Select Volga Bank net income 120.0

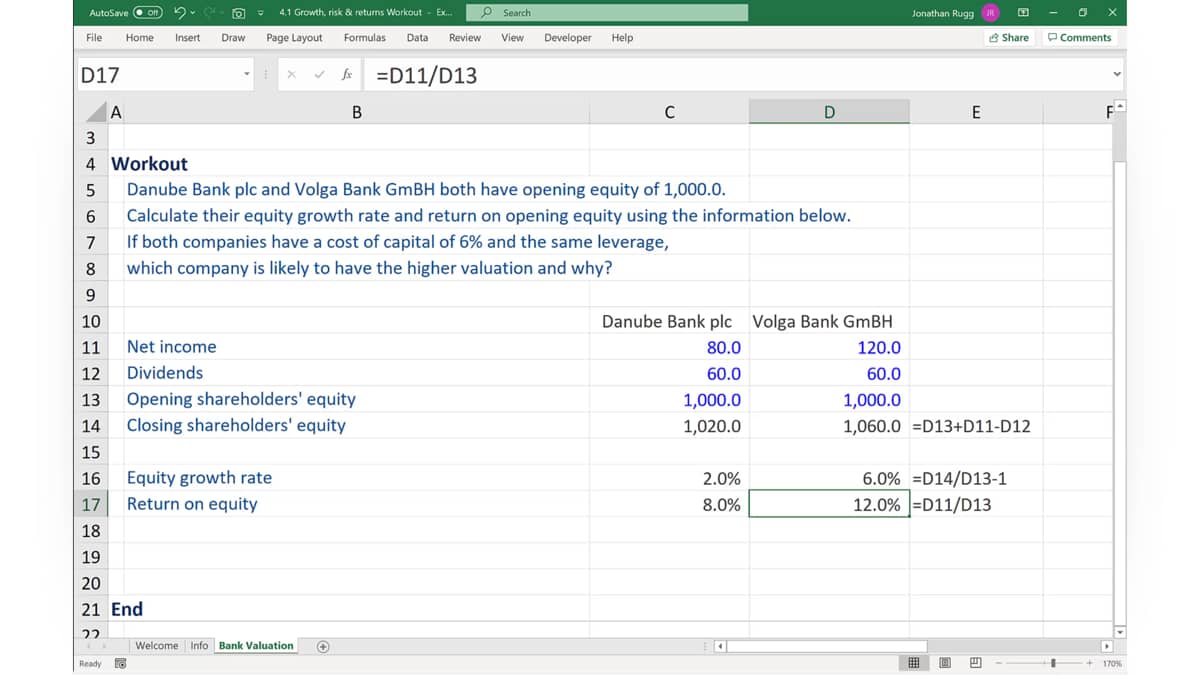pos(829,347)
